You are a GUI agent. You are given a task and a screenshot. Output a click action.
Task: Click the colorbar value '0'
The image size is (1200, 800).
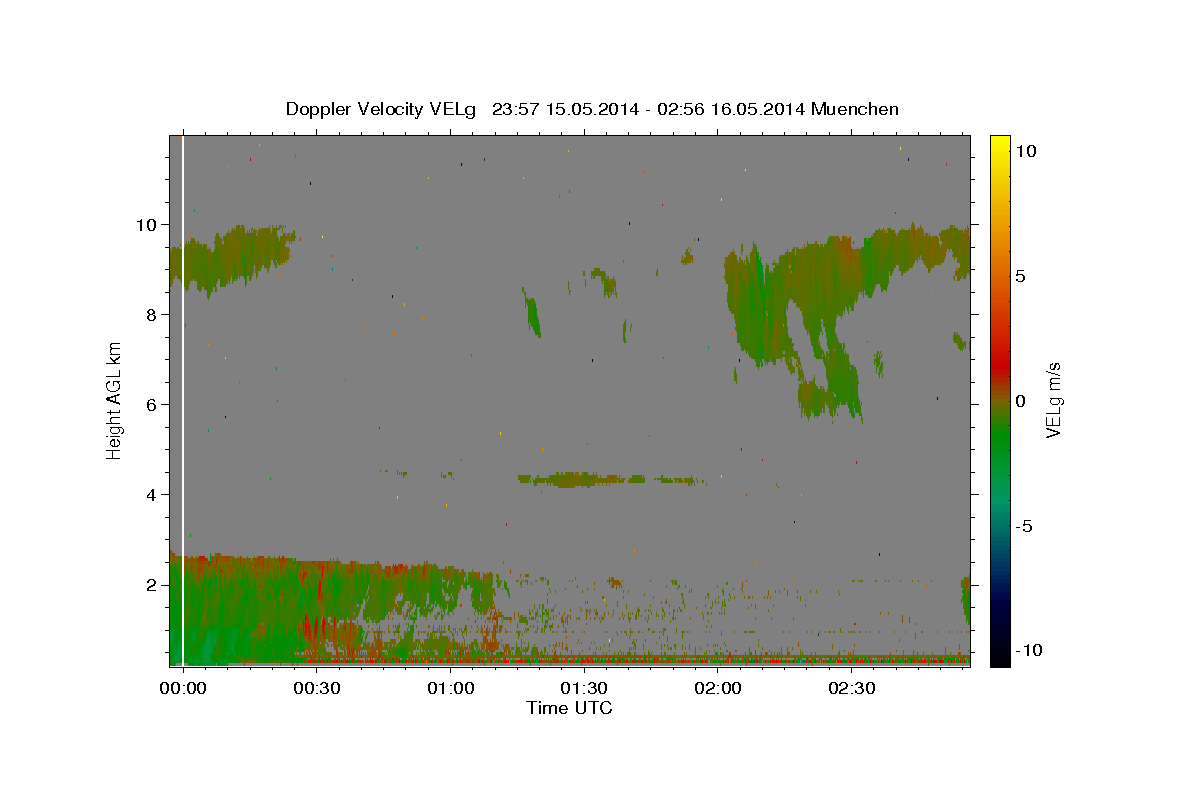(x=1022, y=401)
